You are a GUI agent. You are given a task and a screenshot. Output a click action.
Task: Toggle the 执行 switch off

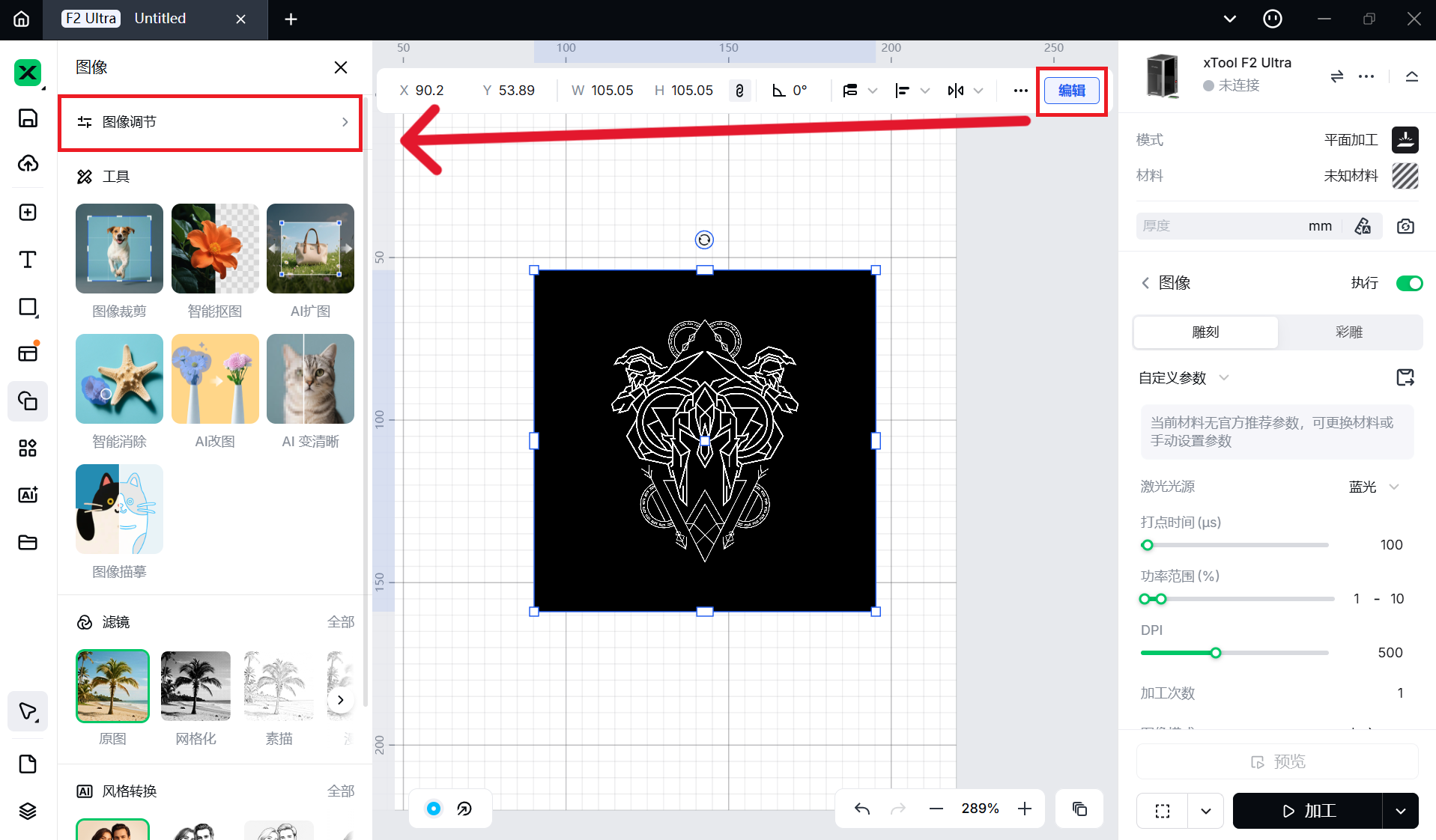[x=1408, y=283]
